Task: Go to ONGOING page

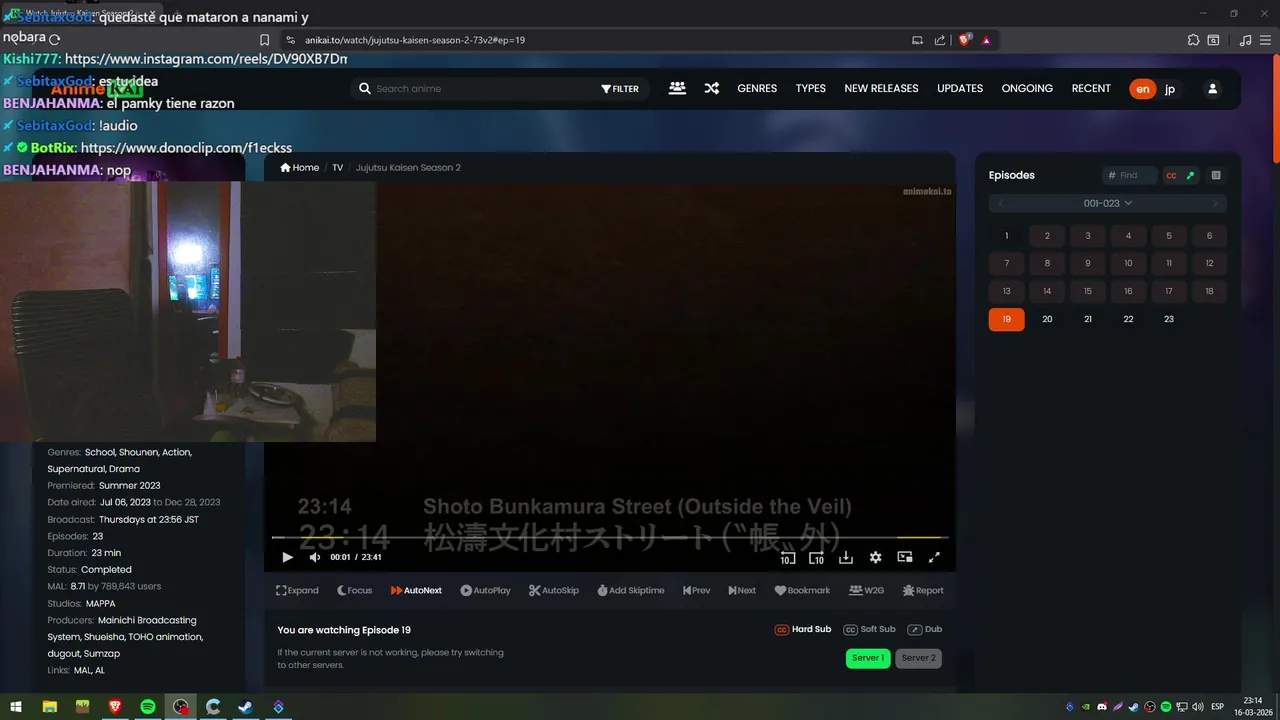Action: pos(1027,88)
